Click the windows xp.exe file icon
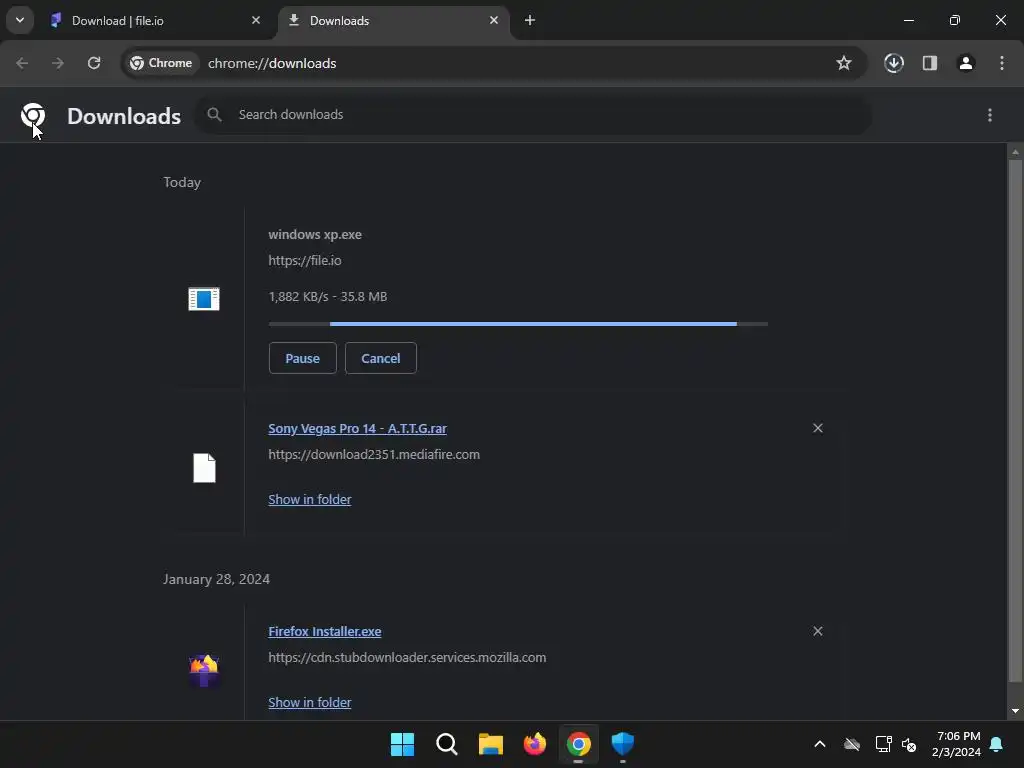Screen dimensions: 1024x768 (204, 299)
